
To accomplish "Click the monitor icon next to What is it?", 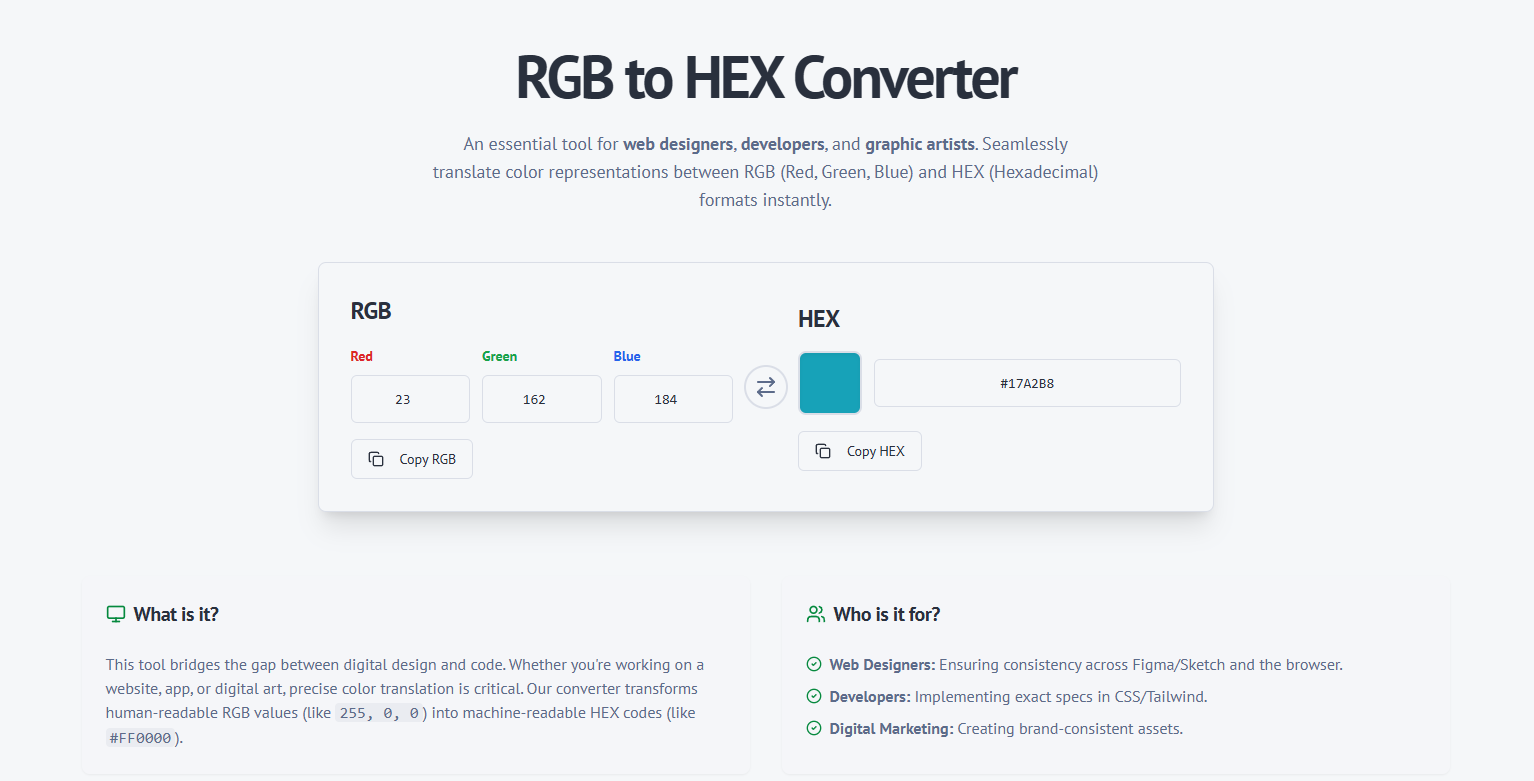I will coord(116,614).
